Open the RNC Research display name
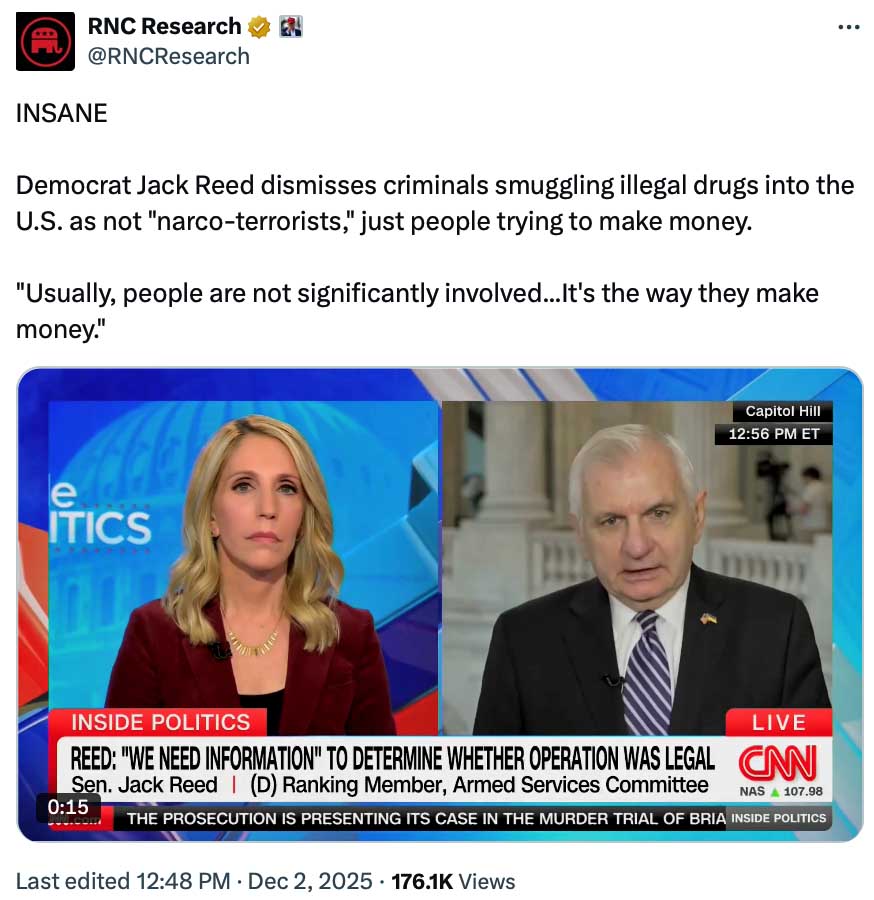Image resolution: width=874 pixels, height=900 pixels. tap(164, 26)
